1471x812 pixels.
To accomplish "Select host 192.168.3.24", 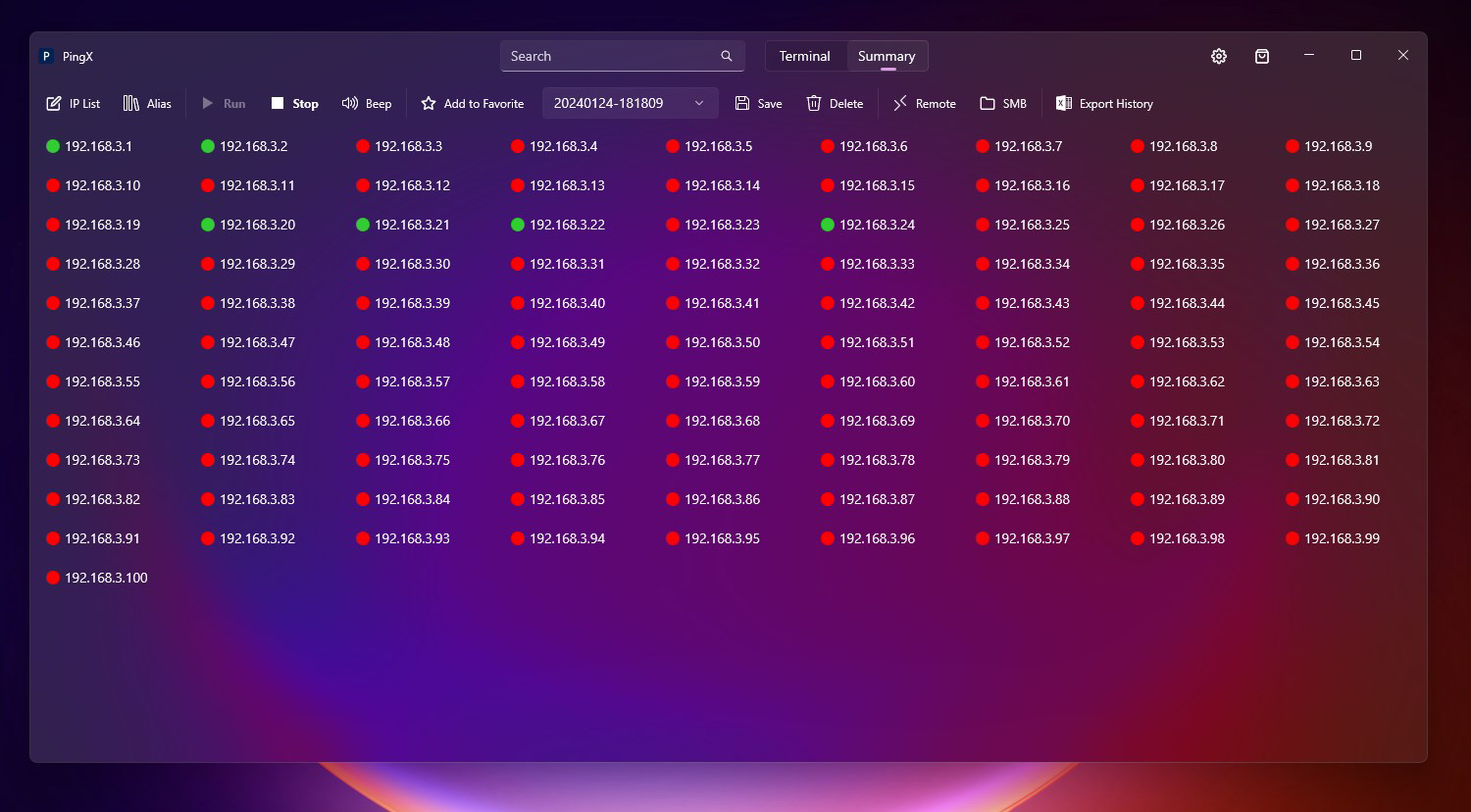I will coord(868,225).
